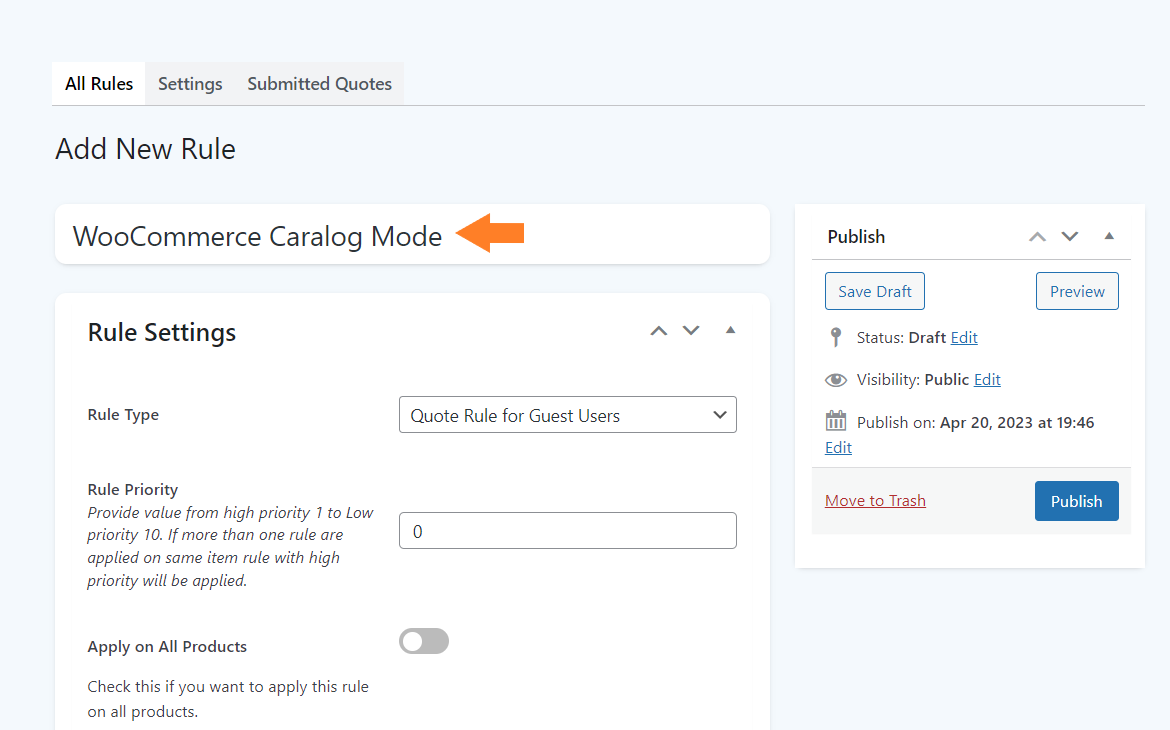The width and height of the screenshot is (1170, 730).
Task: Switch to All Rules tab
Action: point(98,84)
